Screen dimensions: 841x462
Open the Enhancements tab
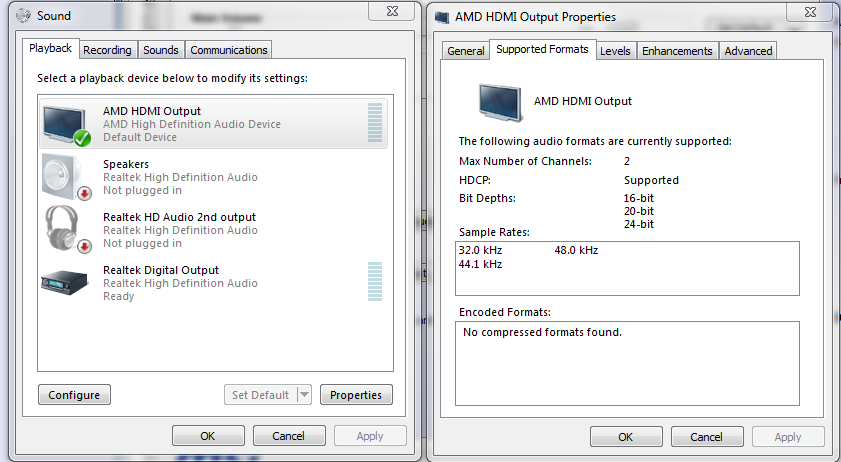(677, 51)
